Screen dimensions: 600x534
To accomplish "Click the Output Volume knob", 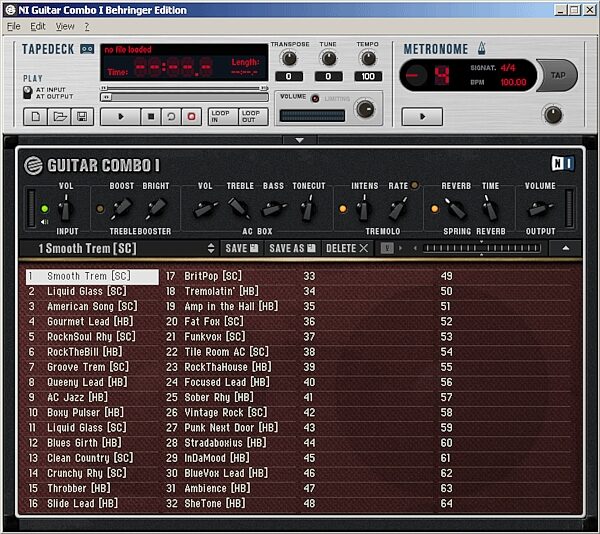I will 540,209.
